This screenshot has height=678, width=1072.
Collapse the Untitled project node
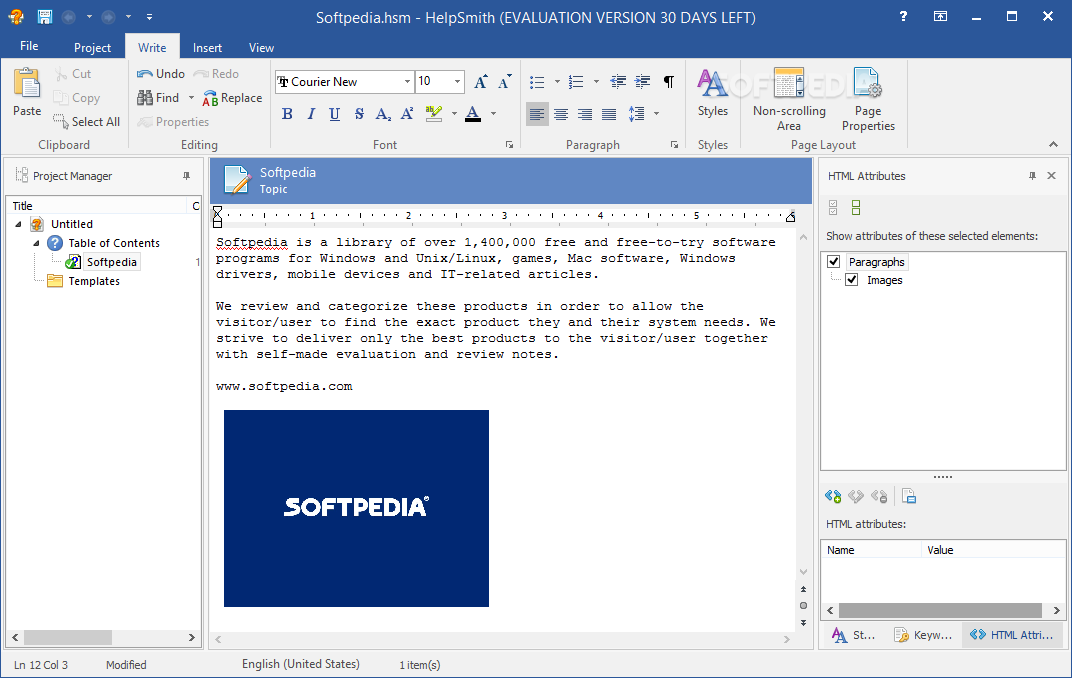(18, 224)
